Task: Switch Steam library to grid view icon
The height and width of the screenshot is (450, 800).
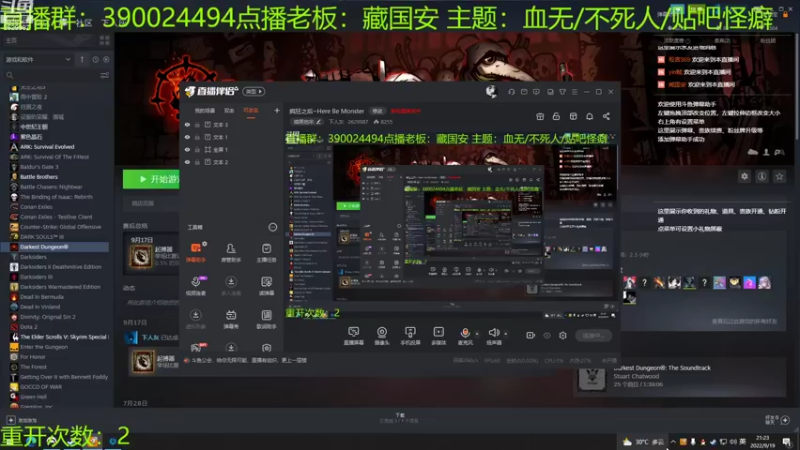Action: click(x=105, y=40)
